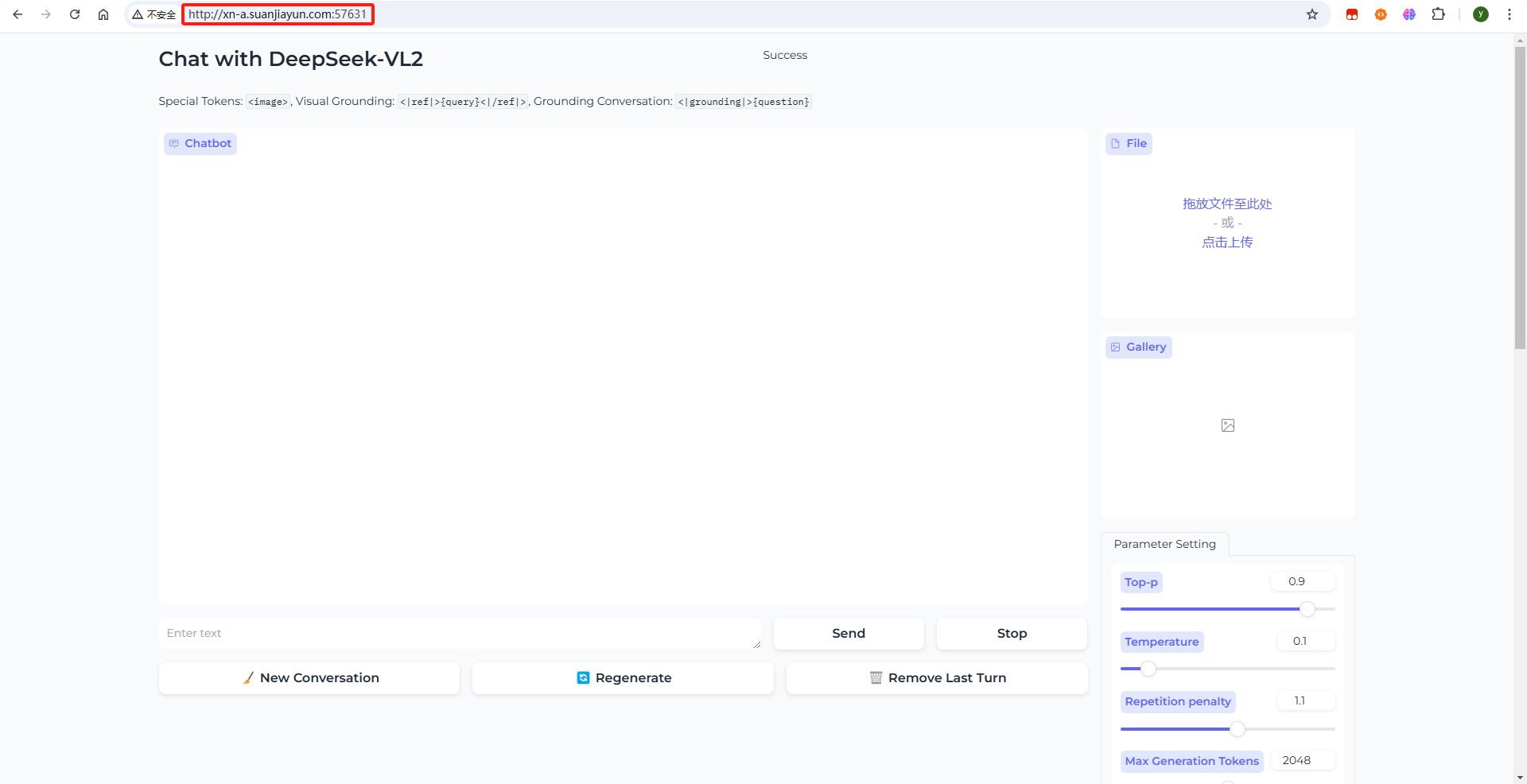
Task: Focus the Enter text message box
Action: pyautogui.click(x=460, y=634)
